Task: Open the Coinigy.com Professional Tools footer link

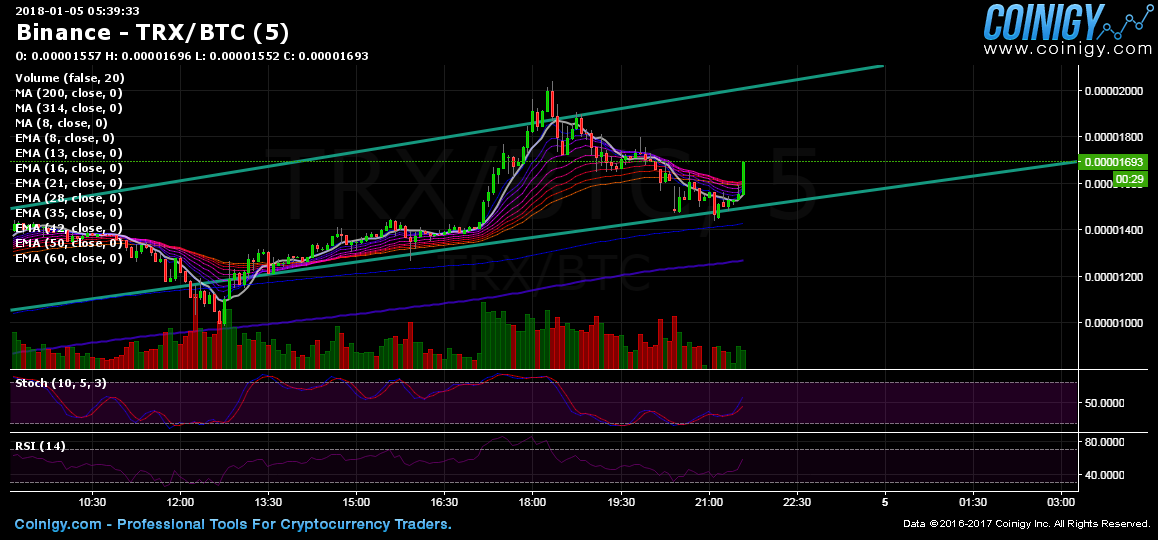Action: point(233,524)
